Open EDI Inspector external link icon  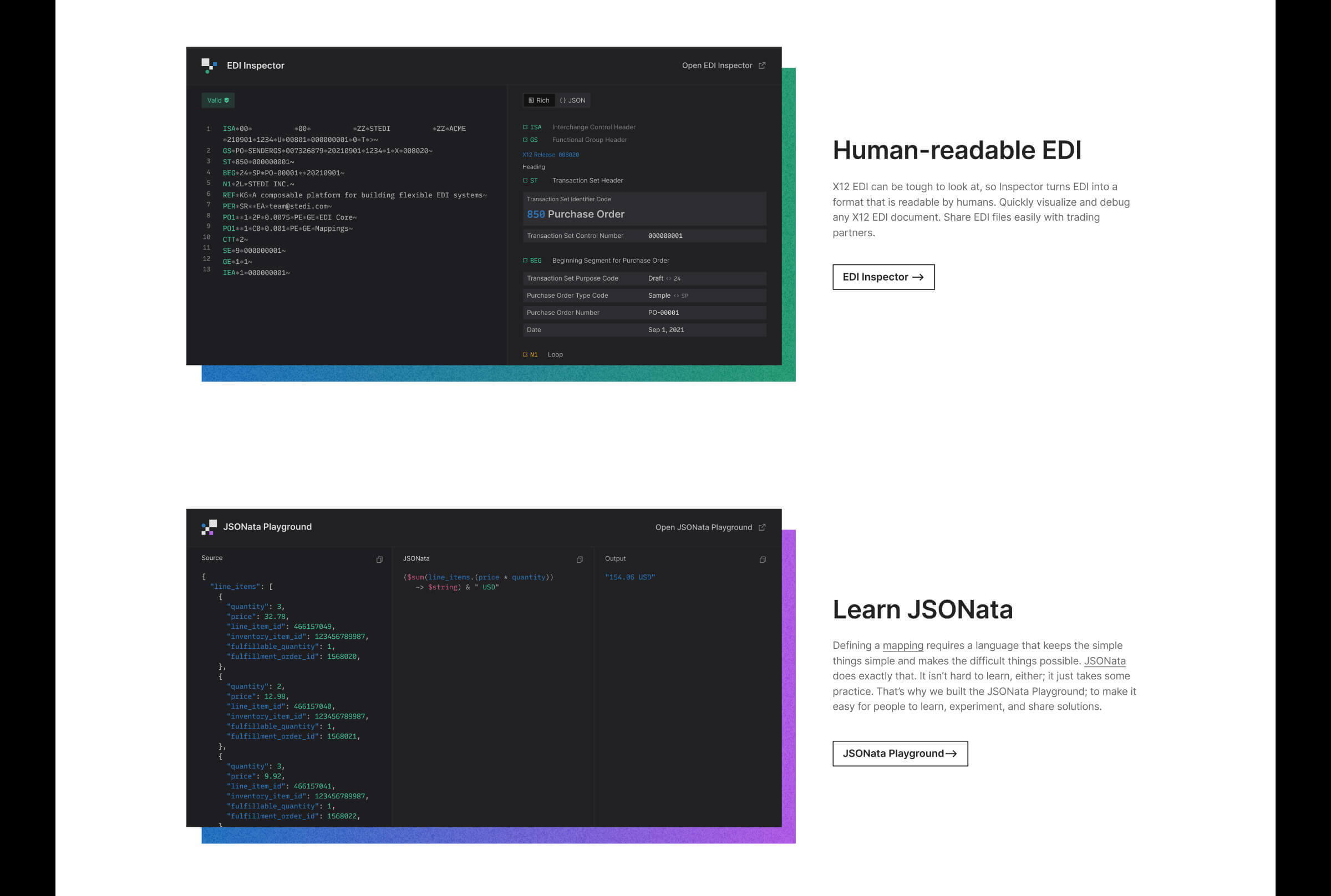tap(762, 66)
